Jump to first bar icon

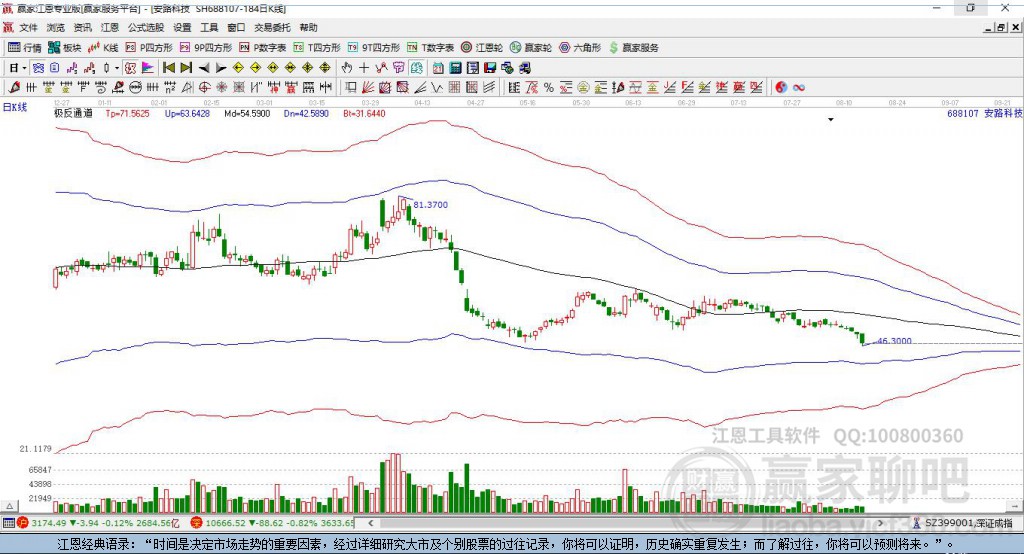(x=168, y=68)
